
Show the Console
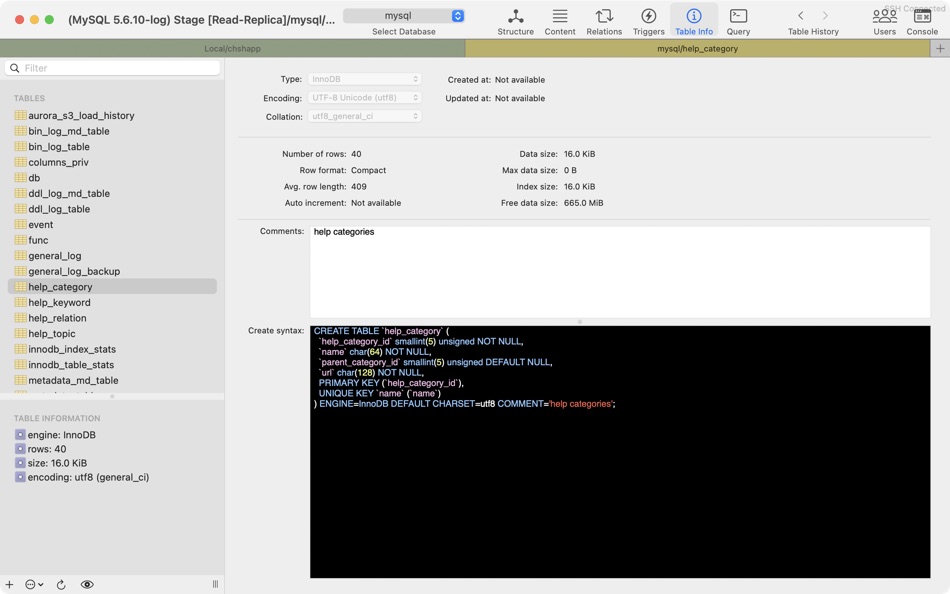pyautogui.click(x=922, y=21)
